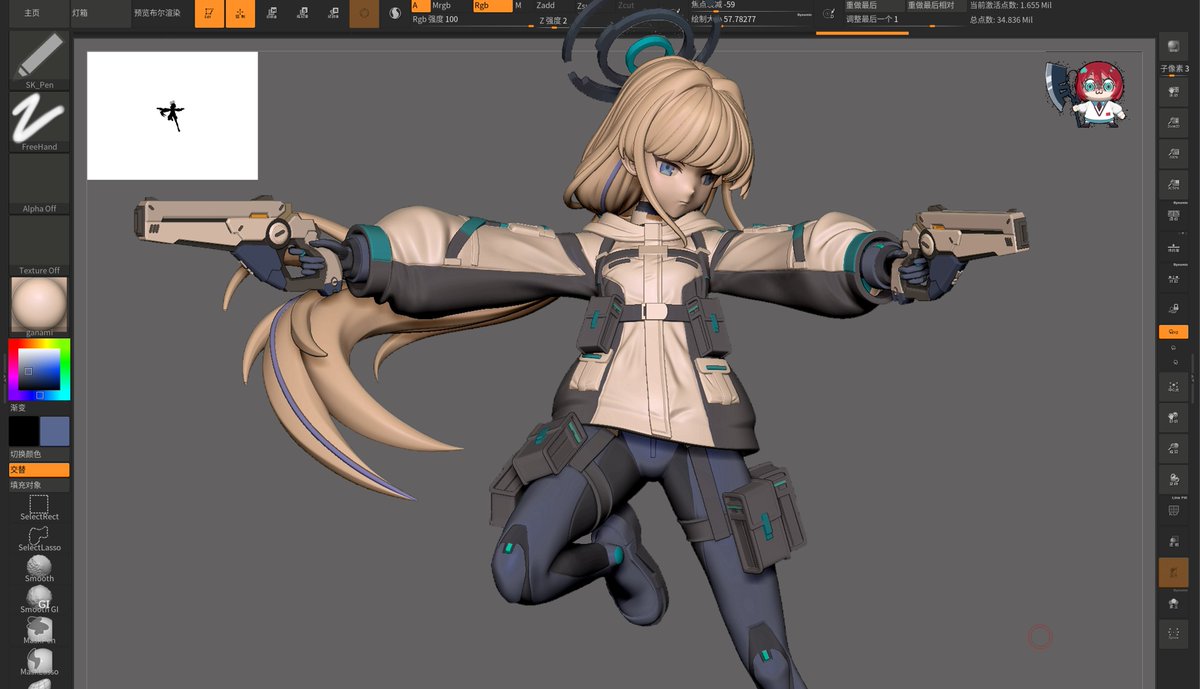Enable Mrgb paint mode
This screenshot has width=1200, height=689.
click(450, 6)
